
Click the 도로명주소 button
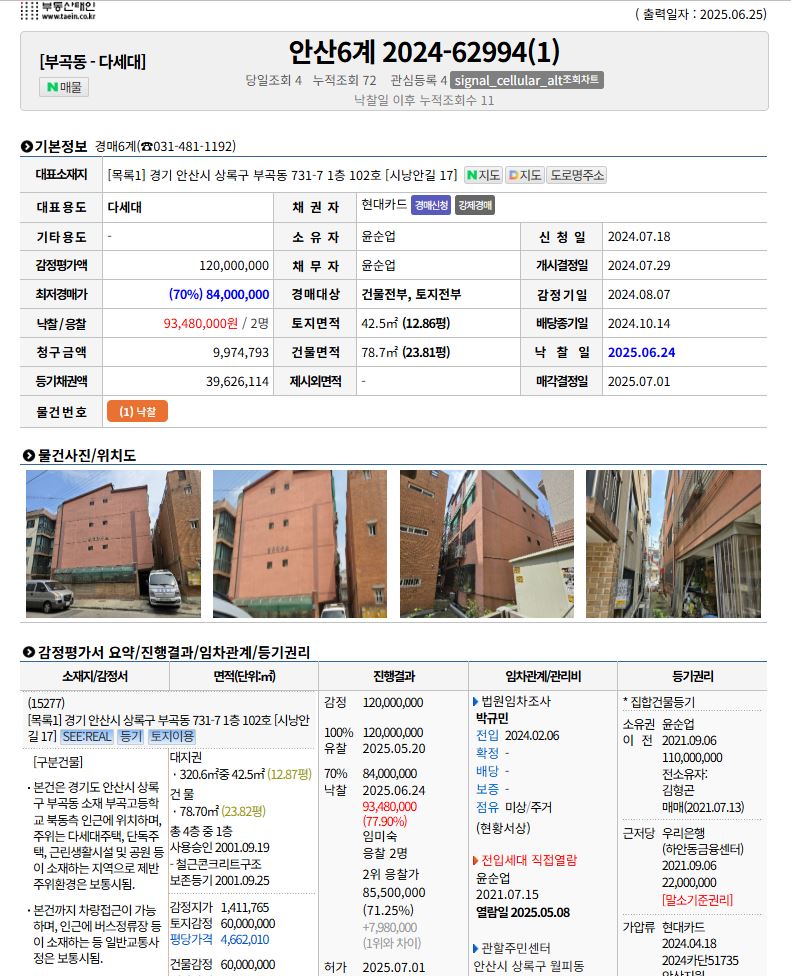pyautogui.click(x=577, y=175)
